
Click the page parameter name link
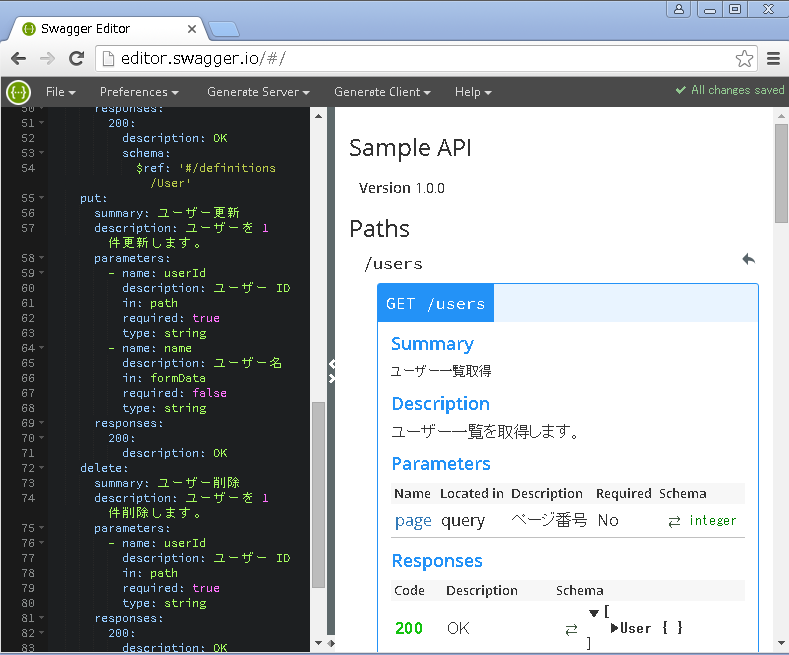(413, 521)
